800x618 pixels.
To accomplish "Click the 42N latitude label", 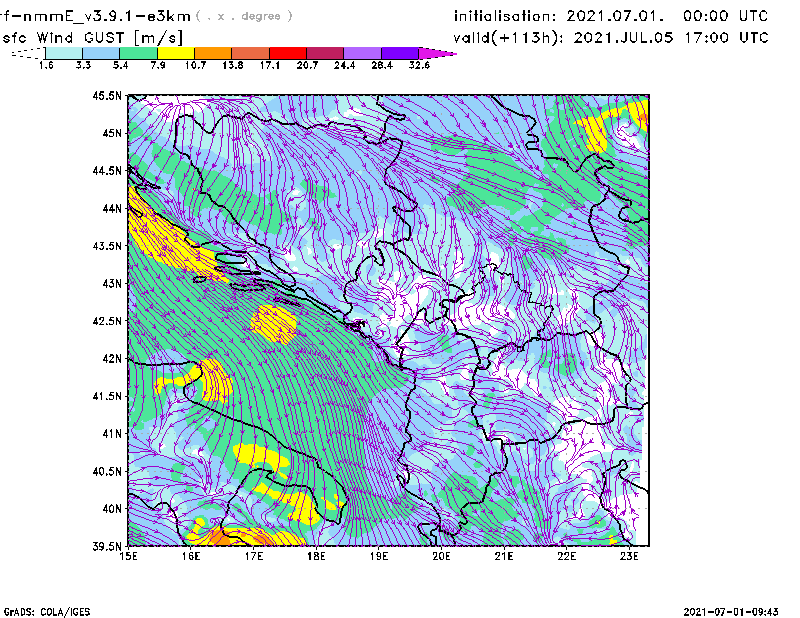I will point(112,358).
